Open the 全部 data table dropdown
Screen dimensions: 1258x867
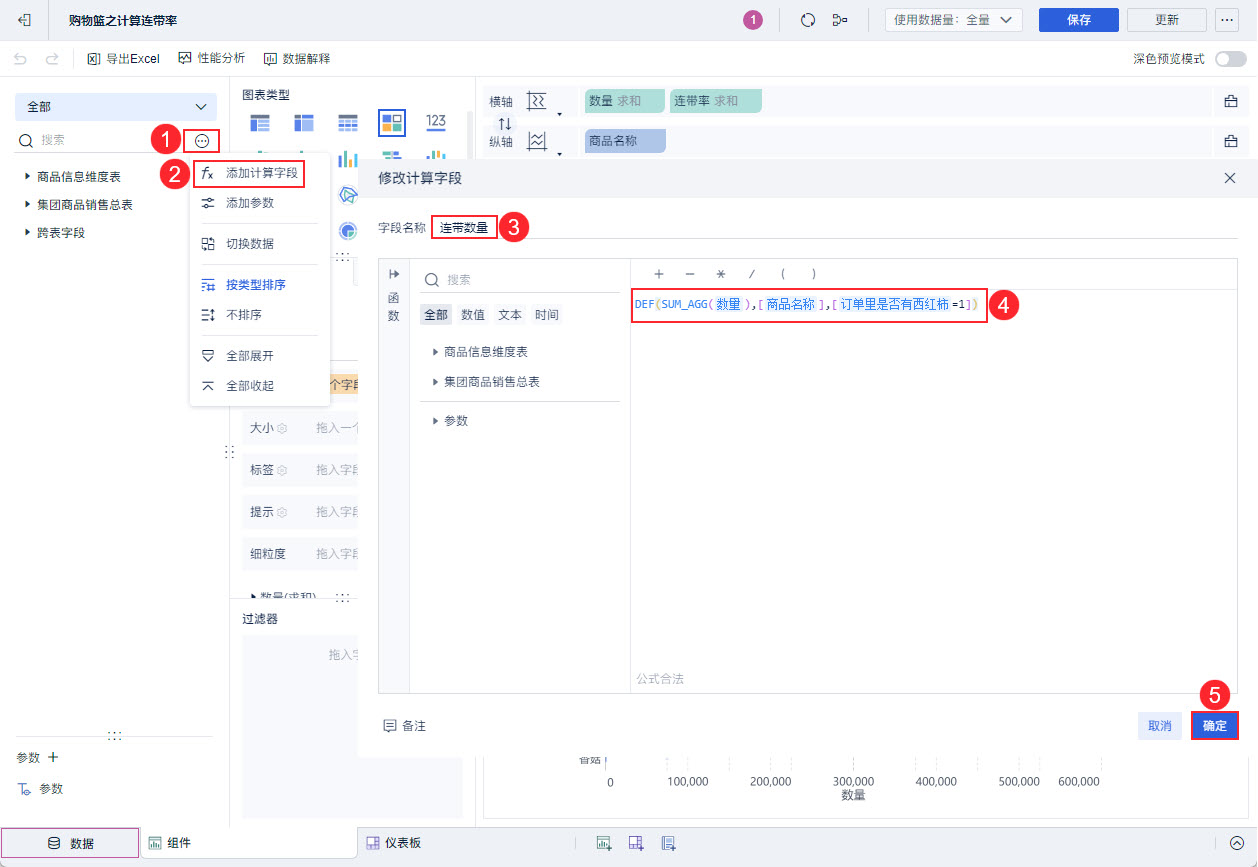[116, 107]
